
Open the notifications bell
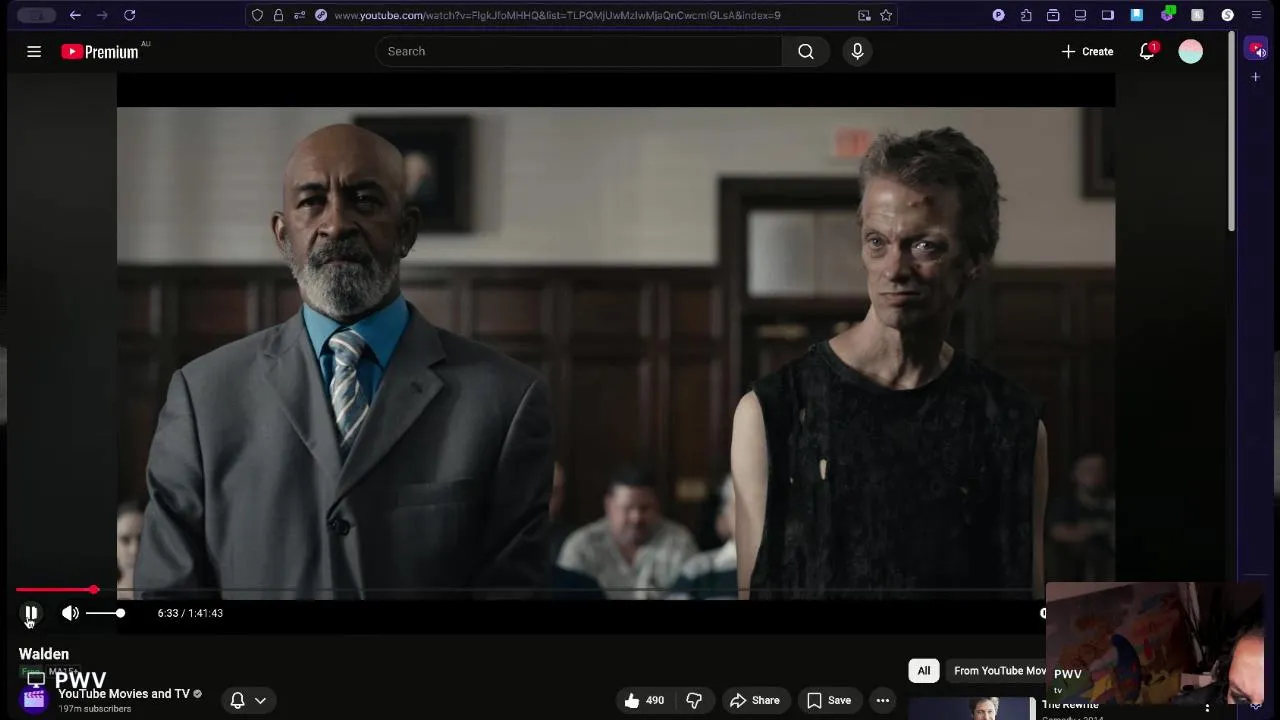(1147, 51)
